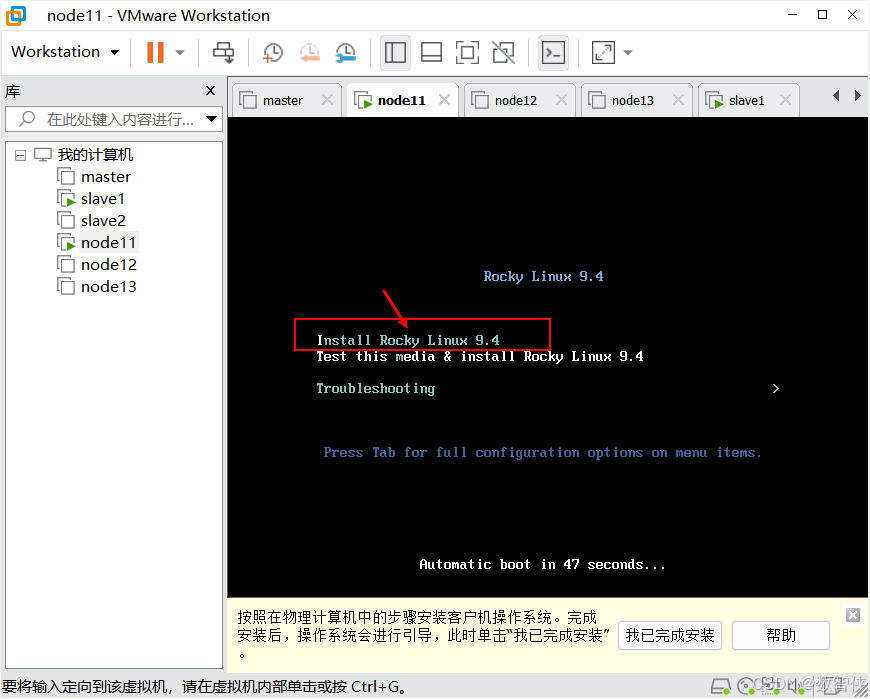The height and width of the screenshot is (699, 870).
Task: Toggle the VM thumbnail bar
Action: click(x=431, y=52)
